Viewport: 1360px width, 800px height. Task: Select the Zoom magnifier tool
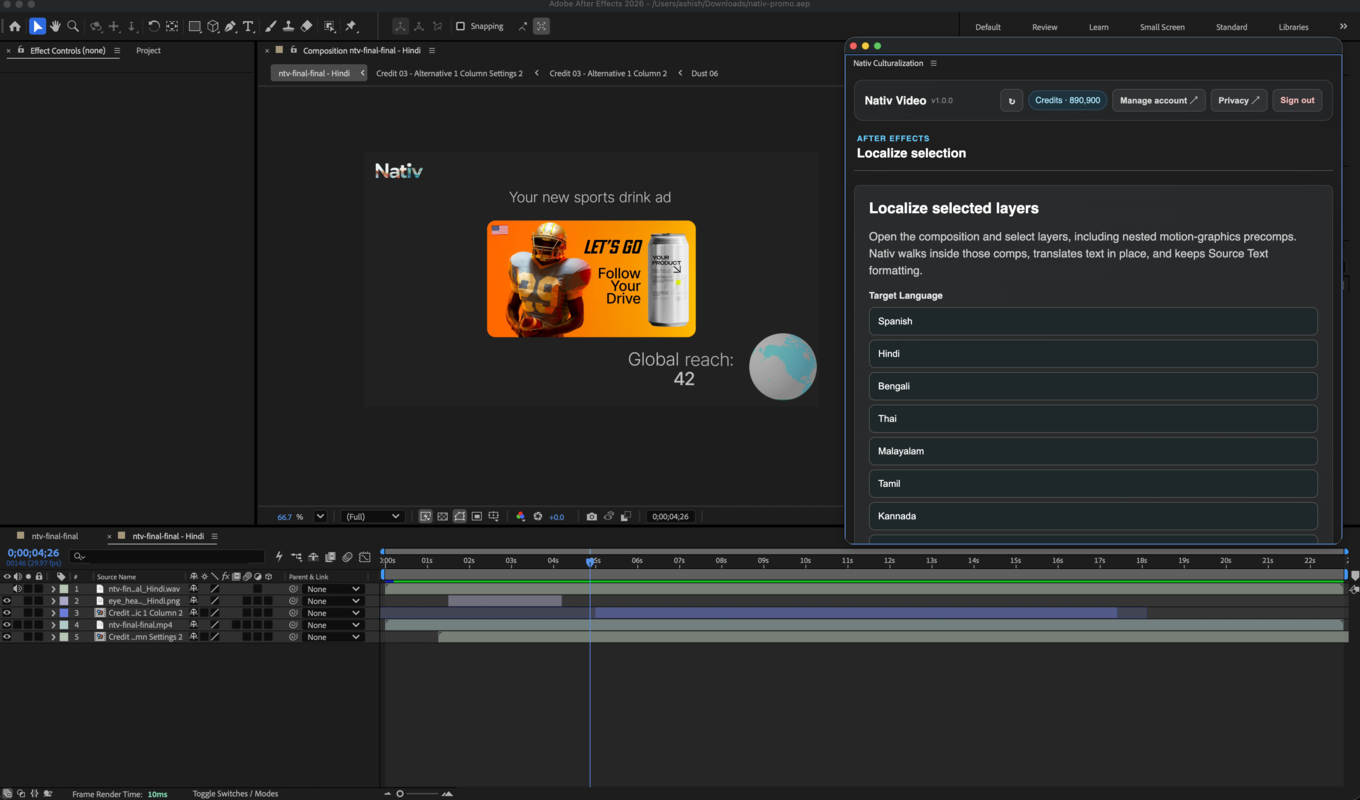(73, 26)
